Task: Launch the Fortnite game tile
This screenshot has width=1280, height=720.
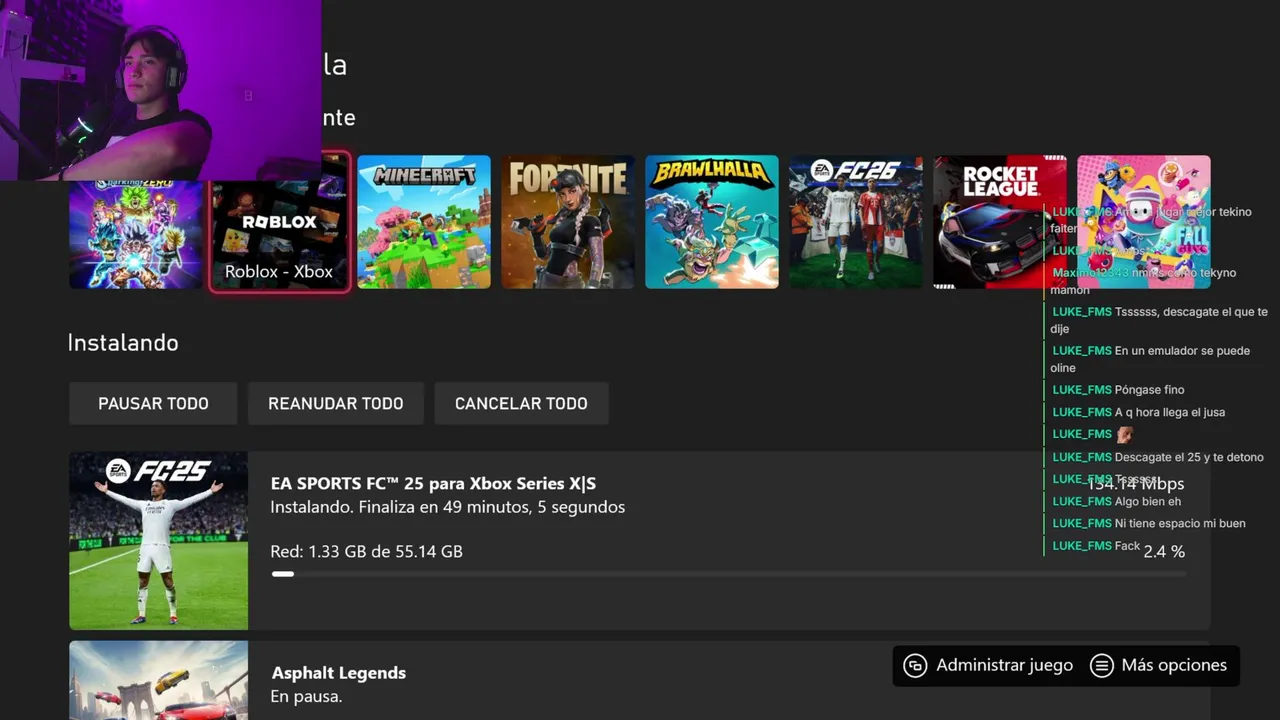Action: pos(568,222)
